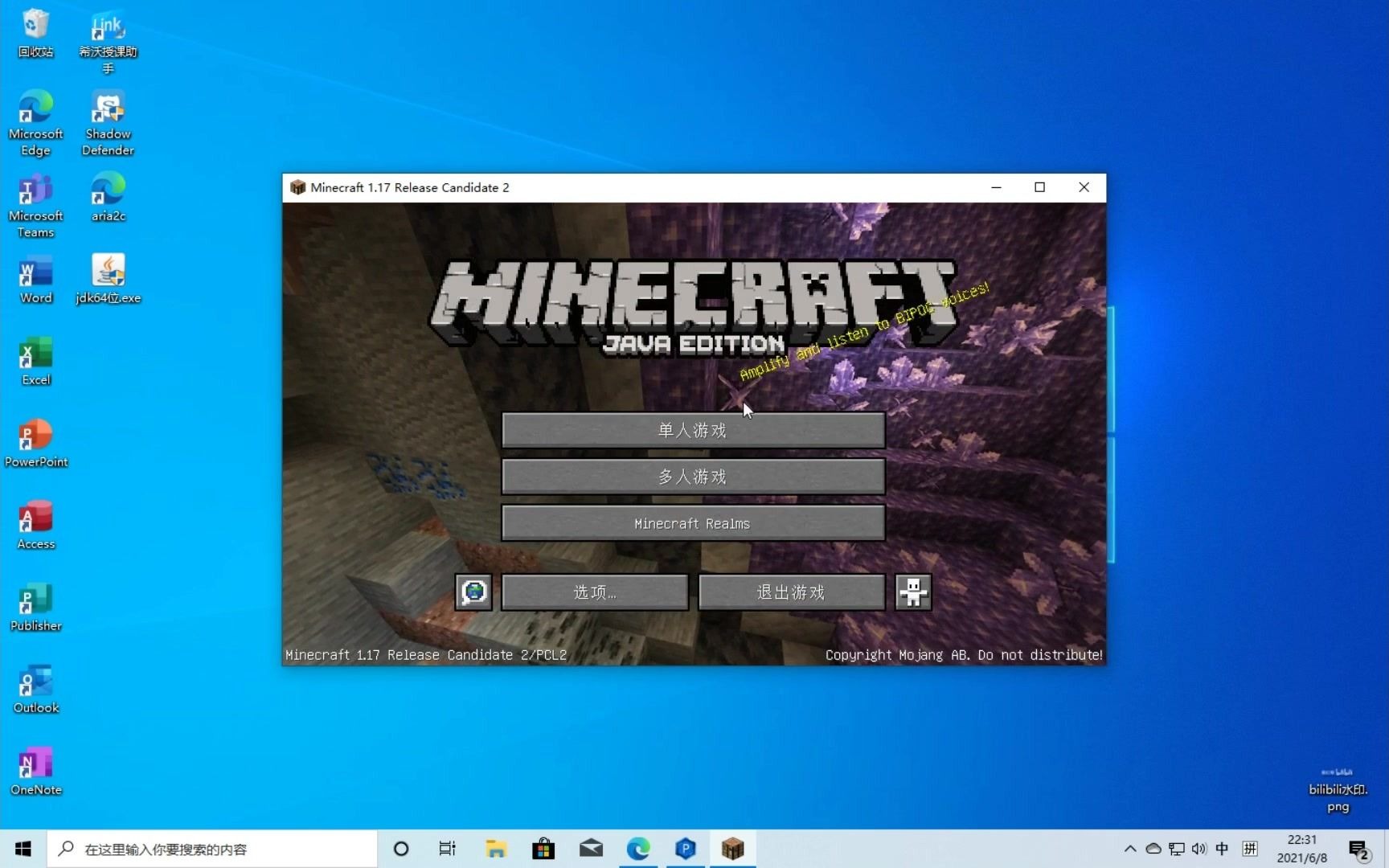1389x868 pixels.
Task: Select the Access desktop icon
Action: [35, 526]
